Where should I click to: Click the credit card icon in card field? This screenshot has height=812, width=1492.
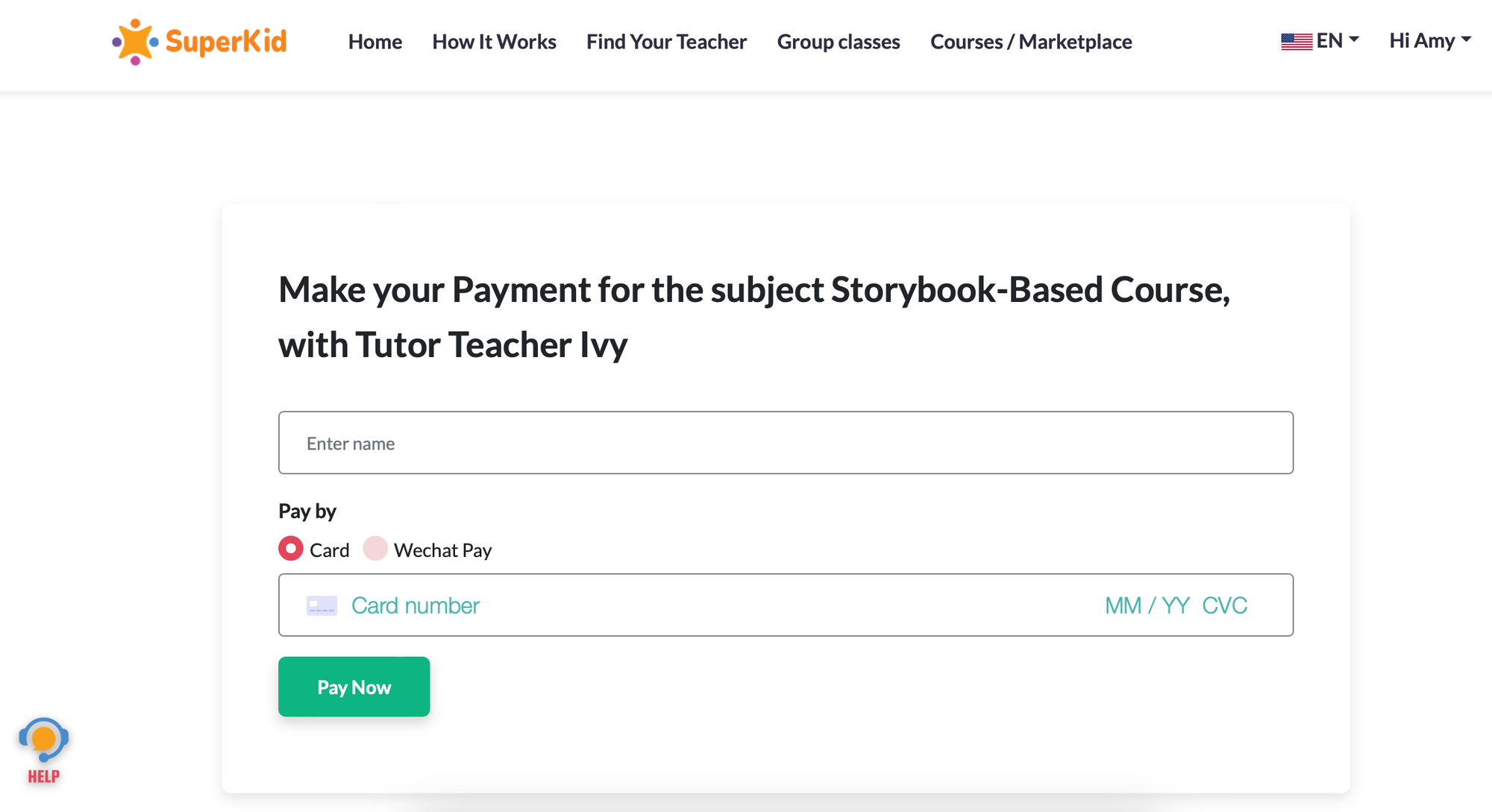[322, 605]
